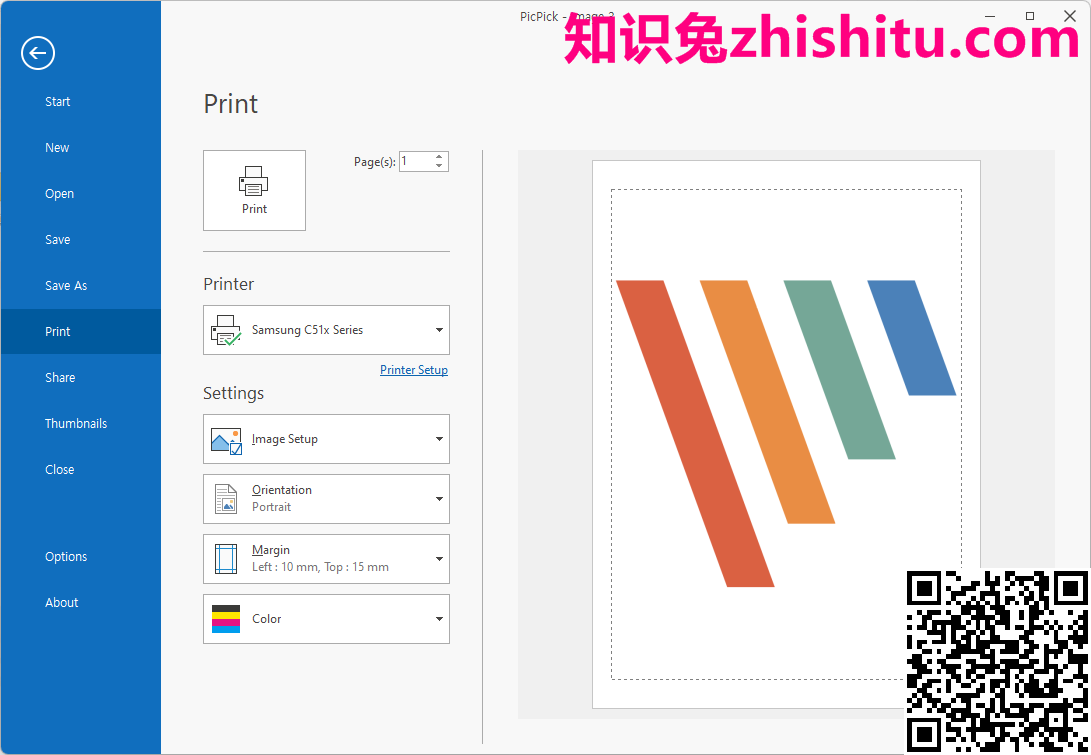Expand the Margin settings dropdown arrow
The image size is (1091, 755).
[439, 559]
